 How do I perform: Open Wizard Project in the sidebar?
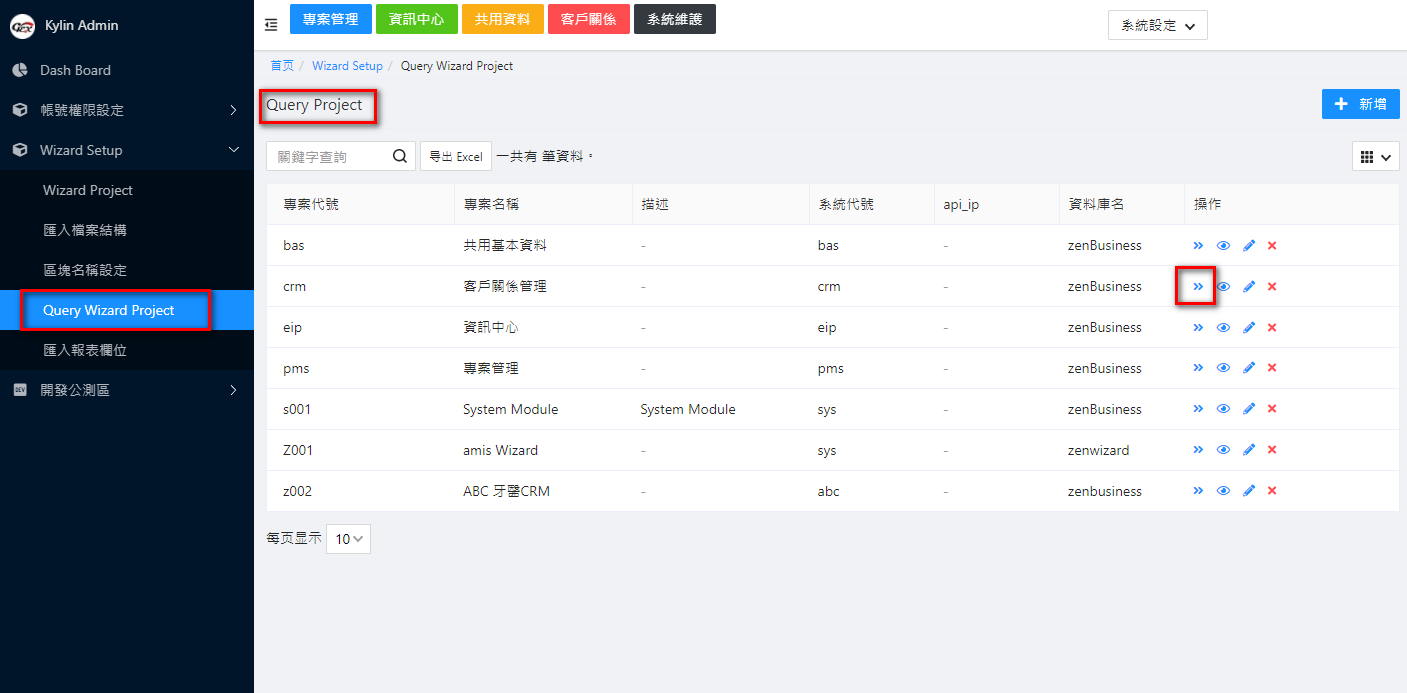88,190
